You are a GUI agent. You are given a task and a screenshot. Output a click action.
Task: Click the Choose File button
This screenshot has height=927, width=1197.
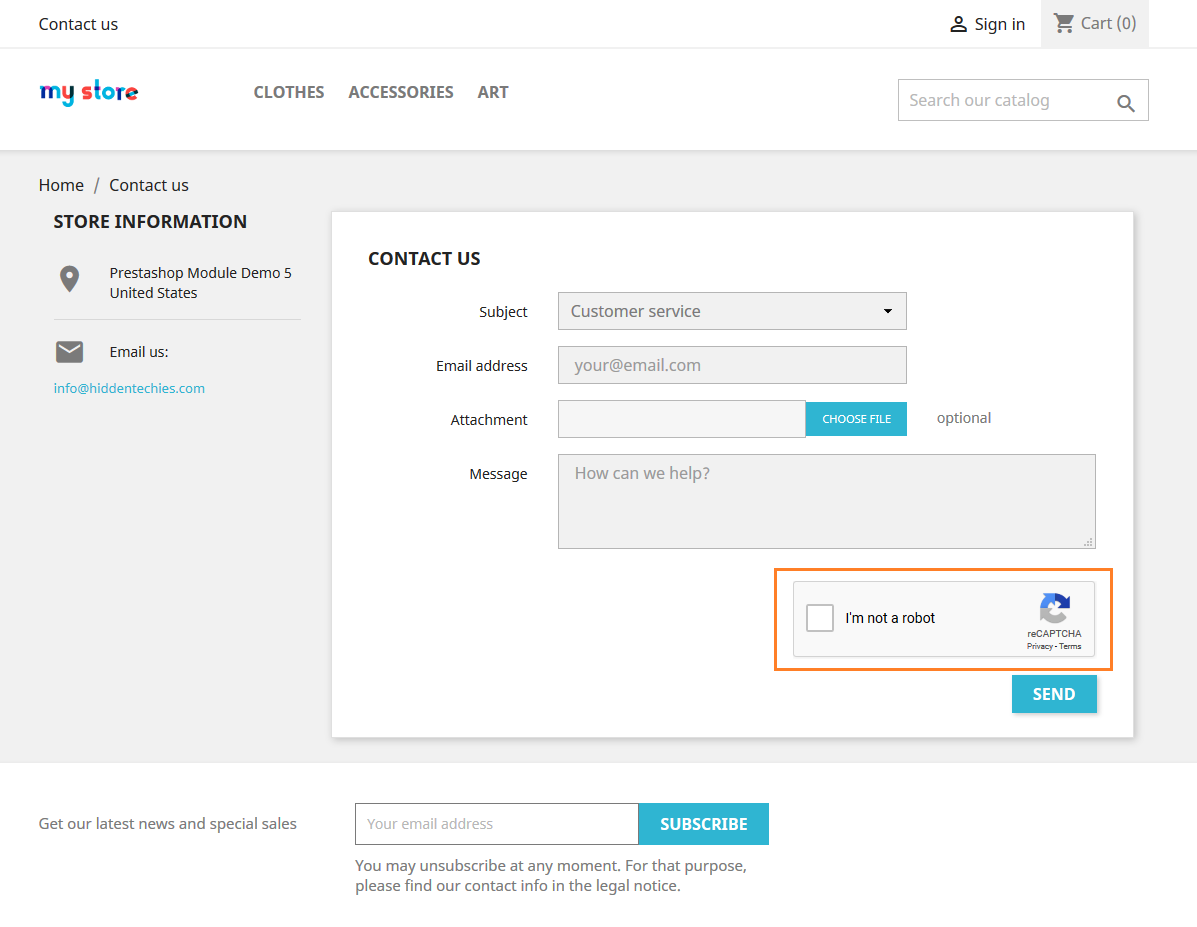pos(856,419)
